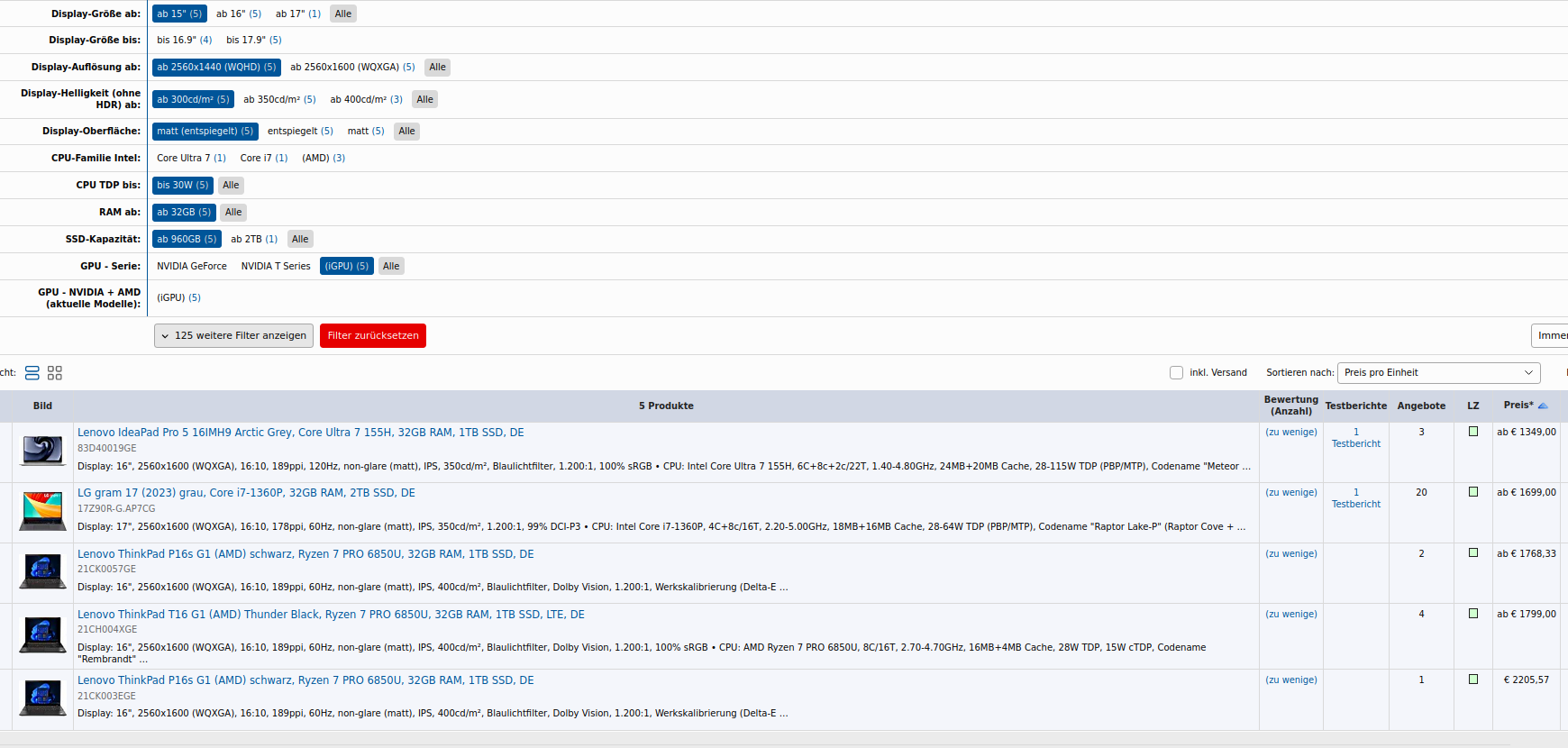The image size is (1568, 748).
Task: Click Alle for RAM ab
Action: coord(234,212)
